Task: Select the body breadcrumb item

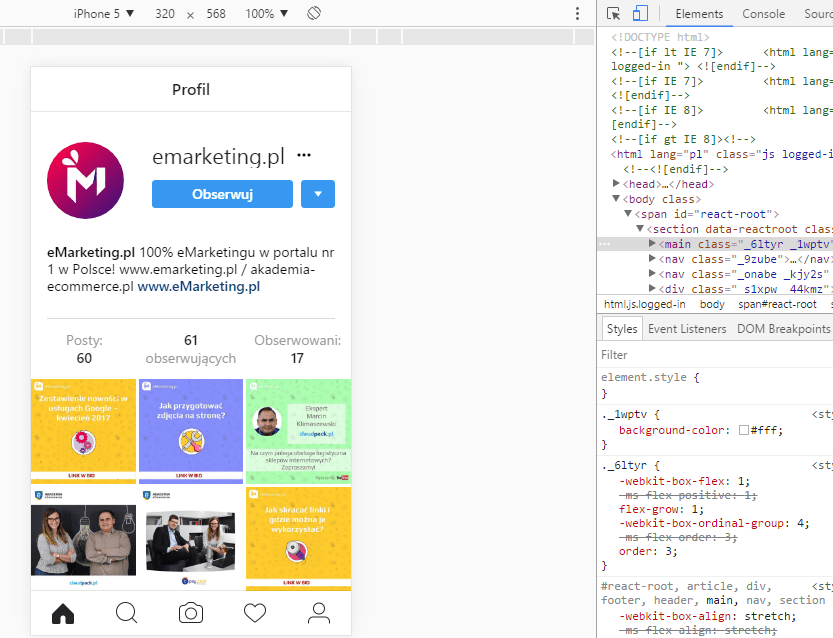Action: tap(712, 304)
